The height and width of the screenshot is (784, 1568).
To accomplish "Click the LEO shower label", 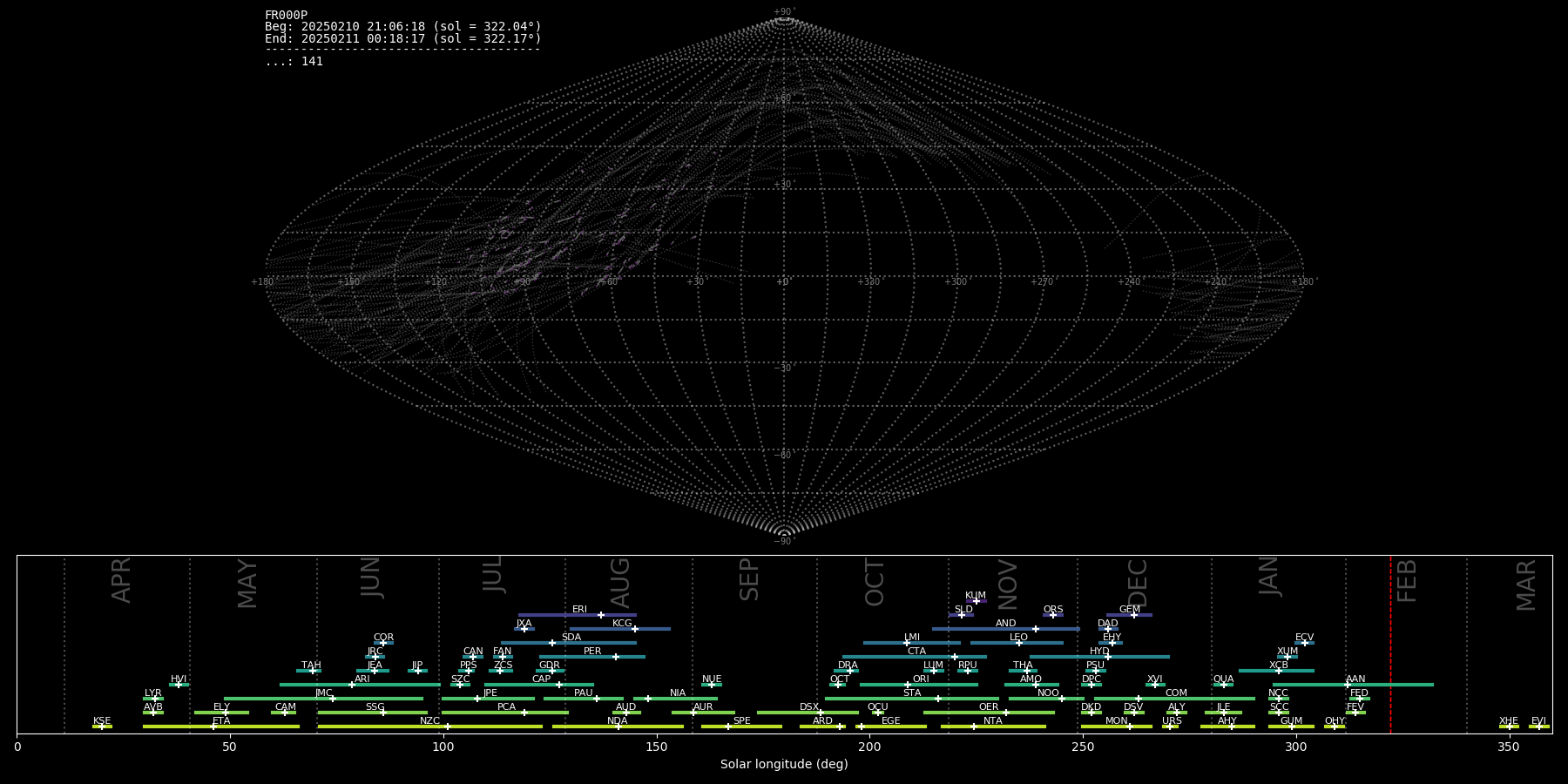I will [1018, 637].
